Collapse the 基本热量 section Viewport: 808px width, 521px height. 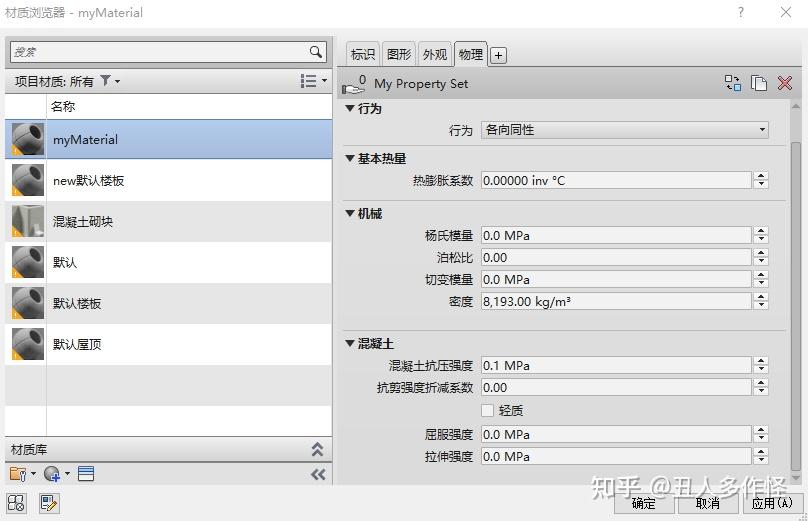pos(350,158)
